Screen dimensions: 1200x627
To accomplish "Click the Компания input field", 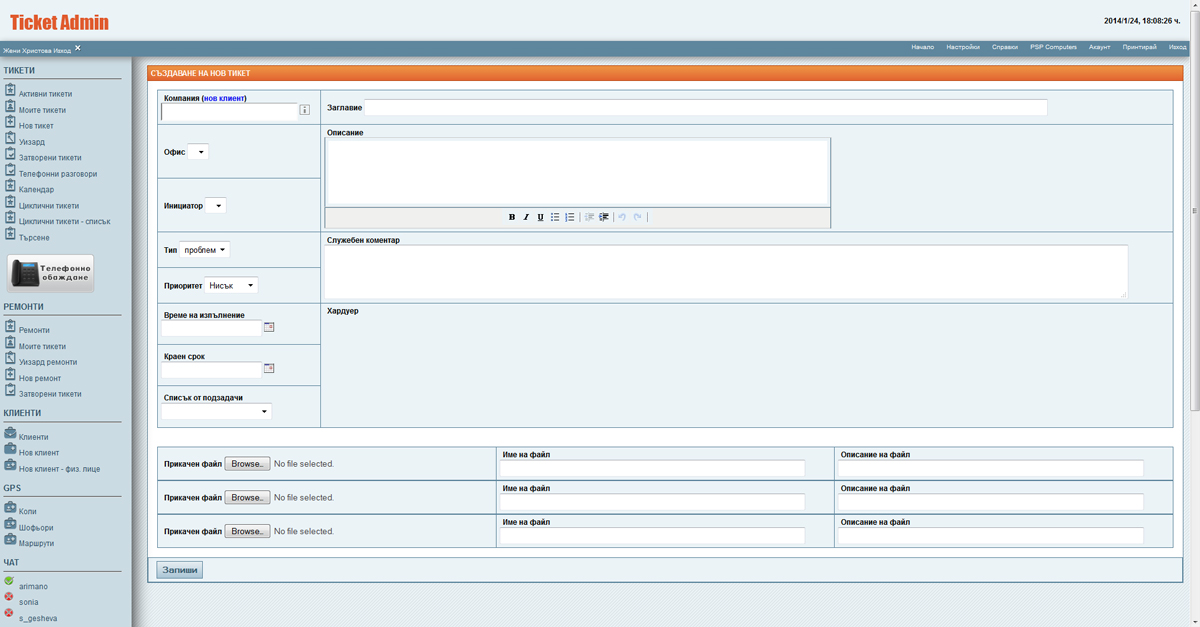I will coord(229,111).
